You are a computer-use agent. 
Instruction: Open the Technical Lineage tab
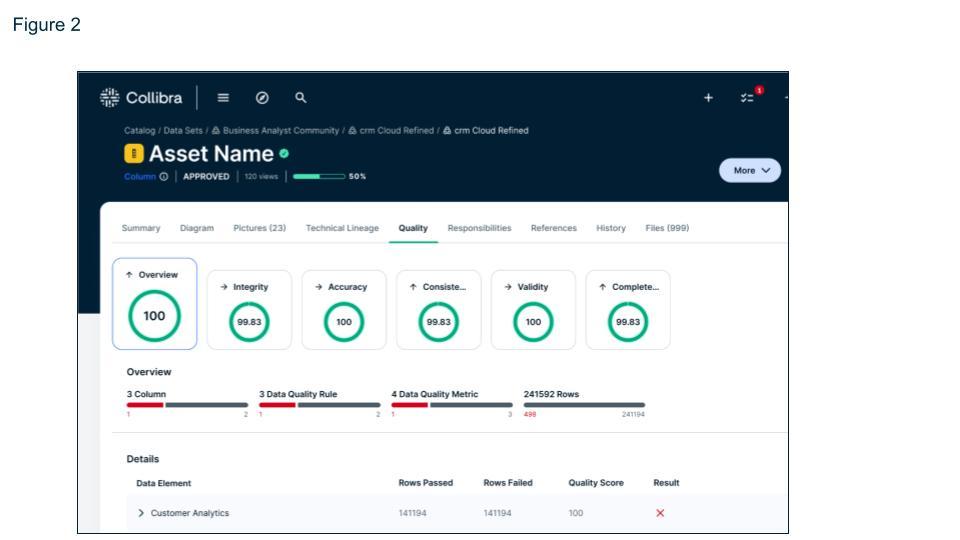342,228
